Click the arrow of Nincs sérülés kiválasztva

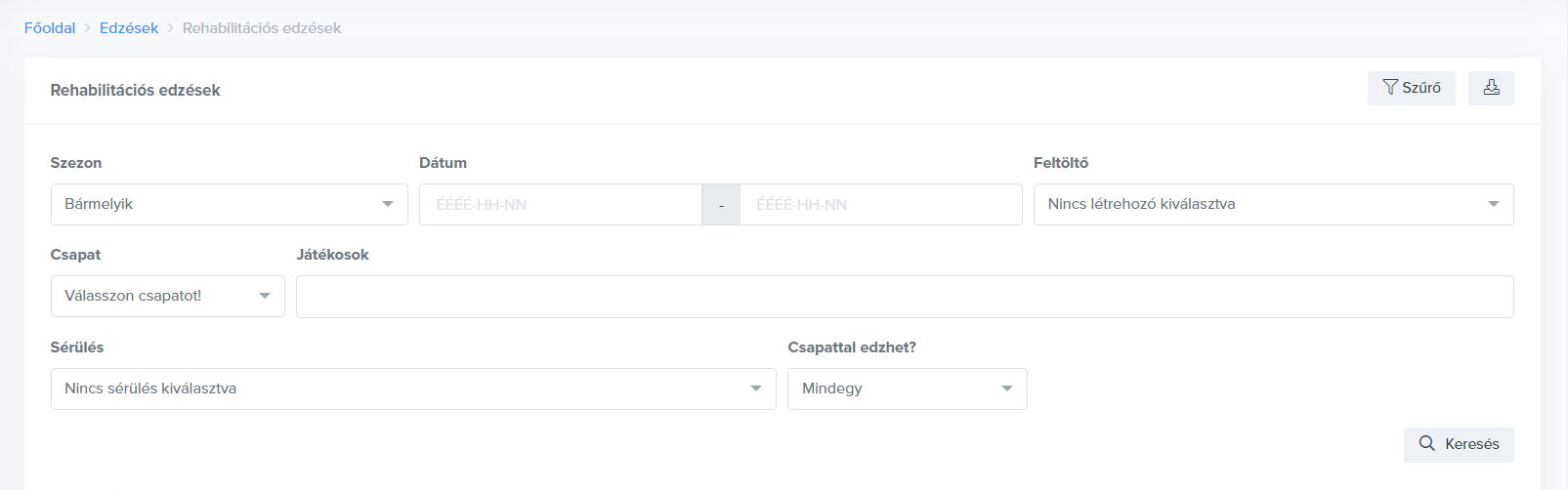tap(755, 389)
